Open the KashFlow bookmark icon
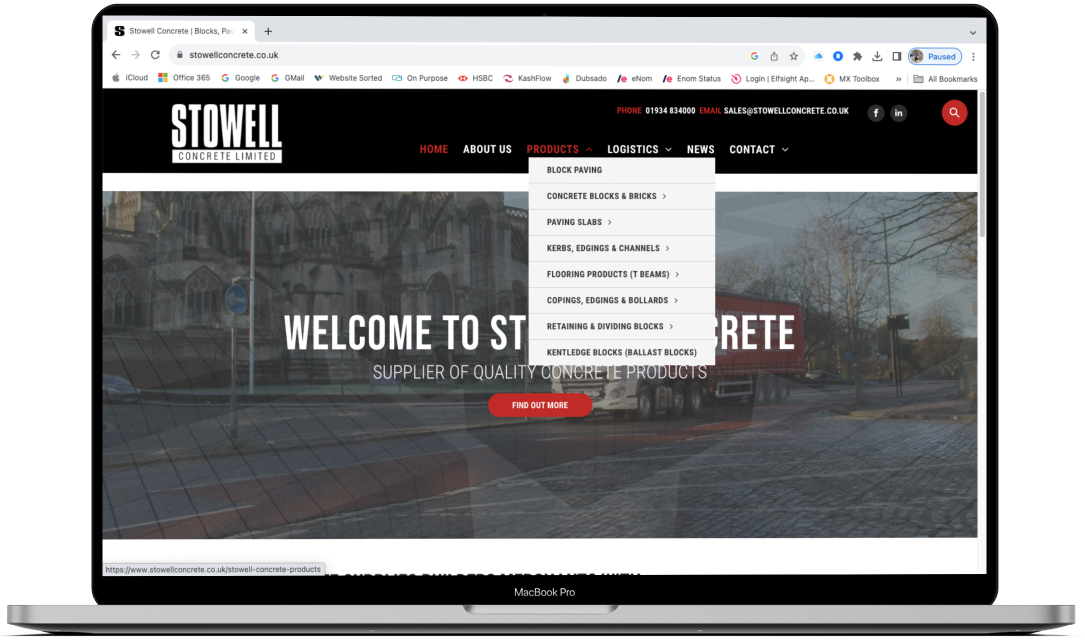The width and height of the screenshot is (1085, 640). coord(510,78)
